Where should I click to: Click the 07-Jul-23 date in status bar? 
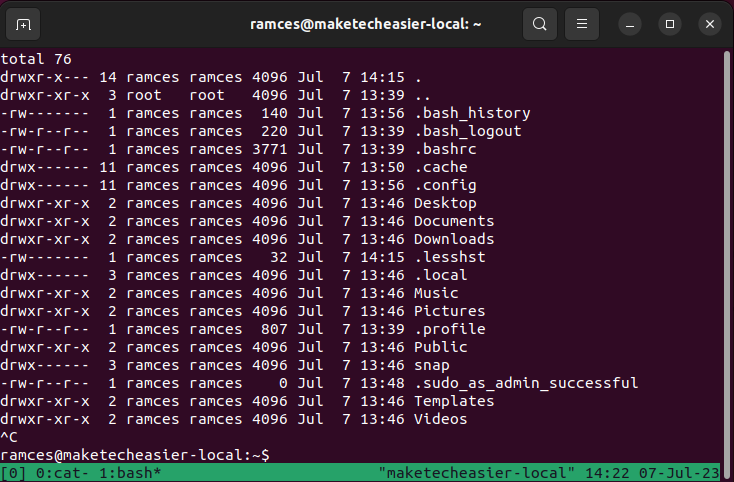[679, 473]
